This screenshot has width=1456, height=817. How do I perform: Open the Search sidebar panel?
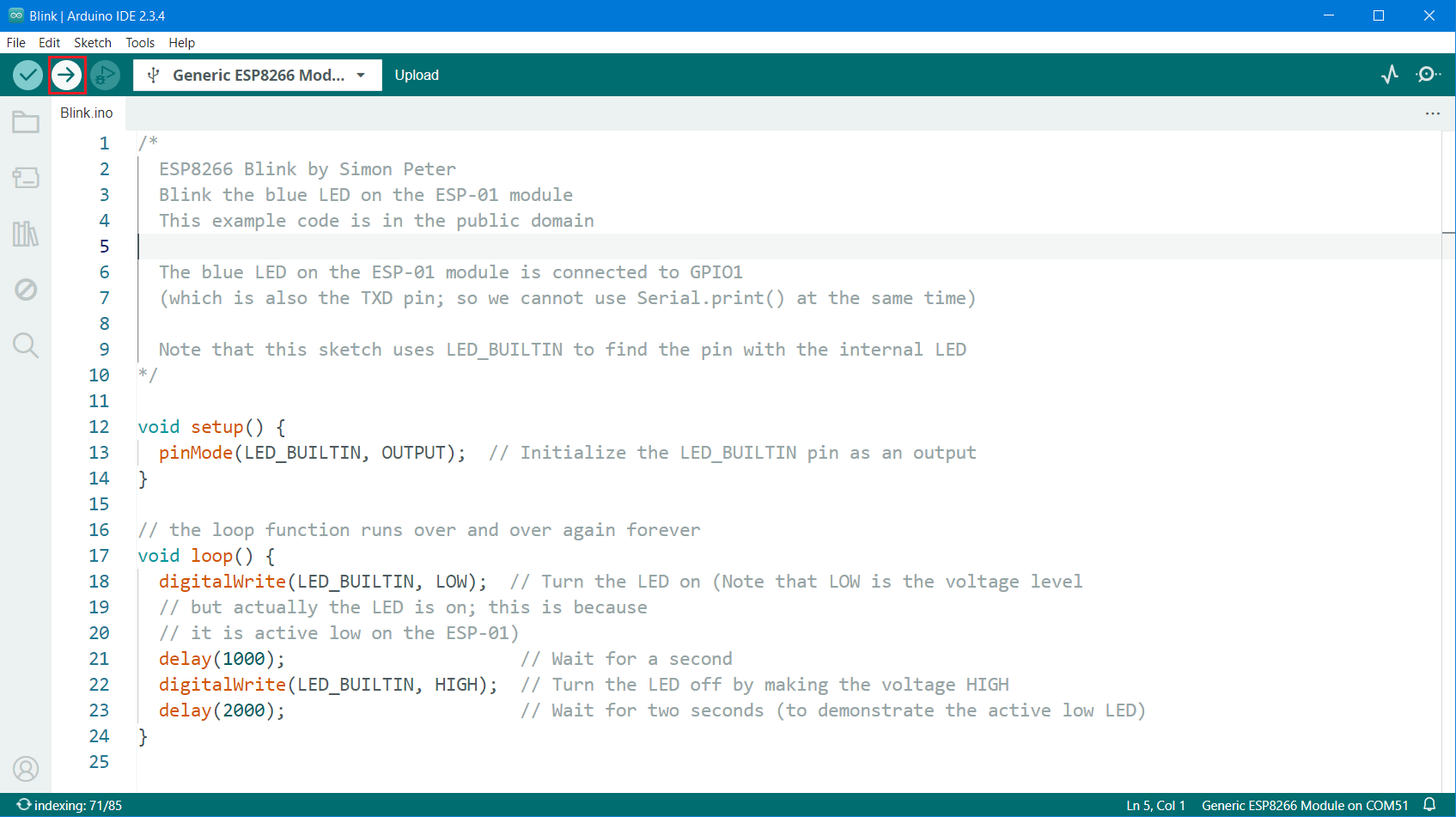click(x=26, y=345)
